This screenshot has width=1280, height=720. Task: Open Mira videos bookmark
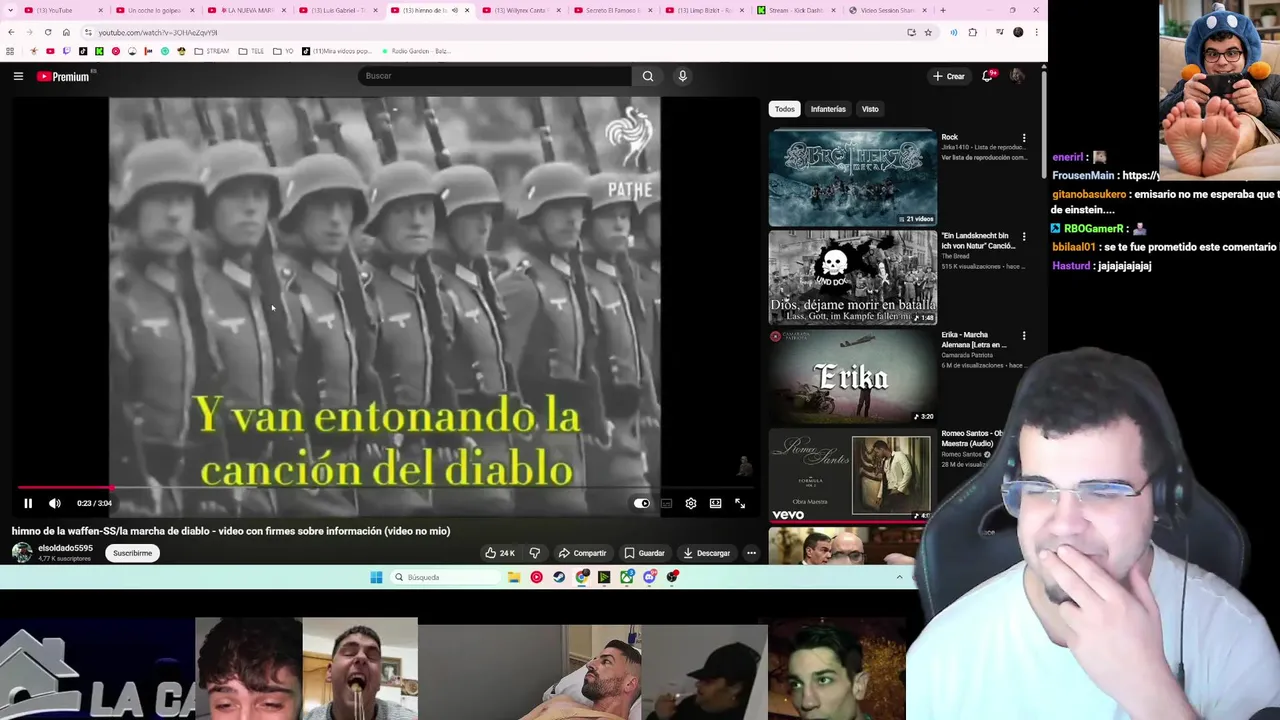tap(336, 51)
